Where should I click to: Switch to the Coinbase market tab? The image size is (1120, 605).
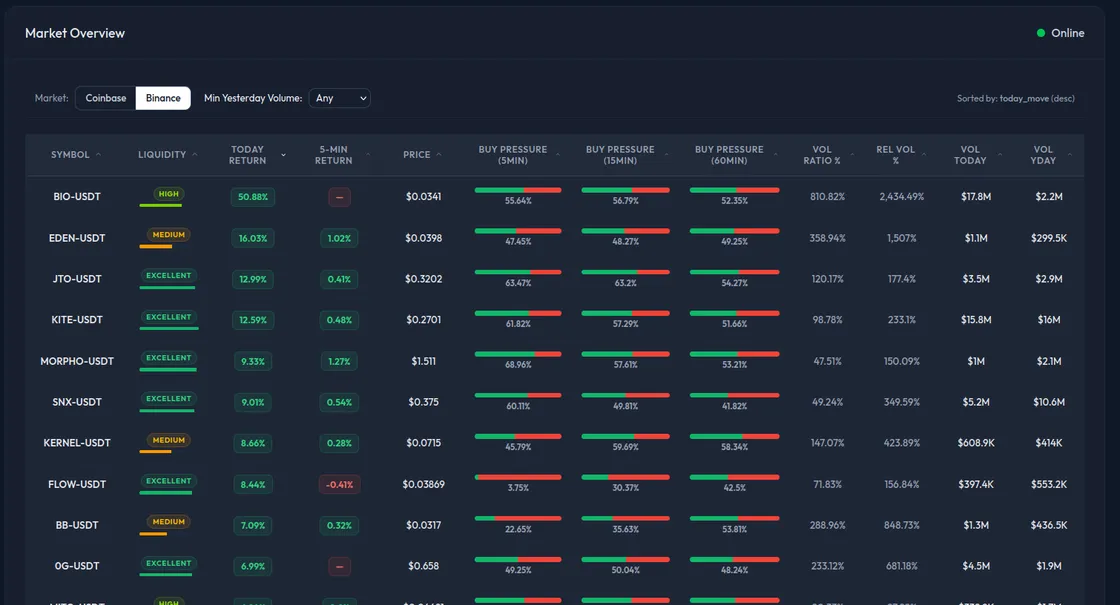click(x=104, y=98)
